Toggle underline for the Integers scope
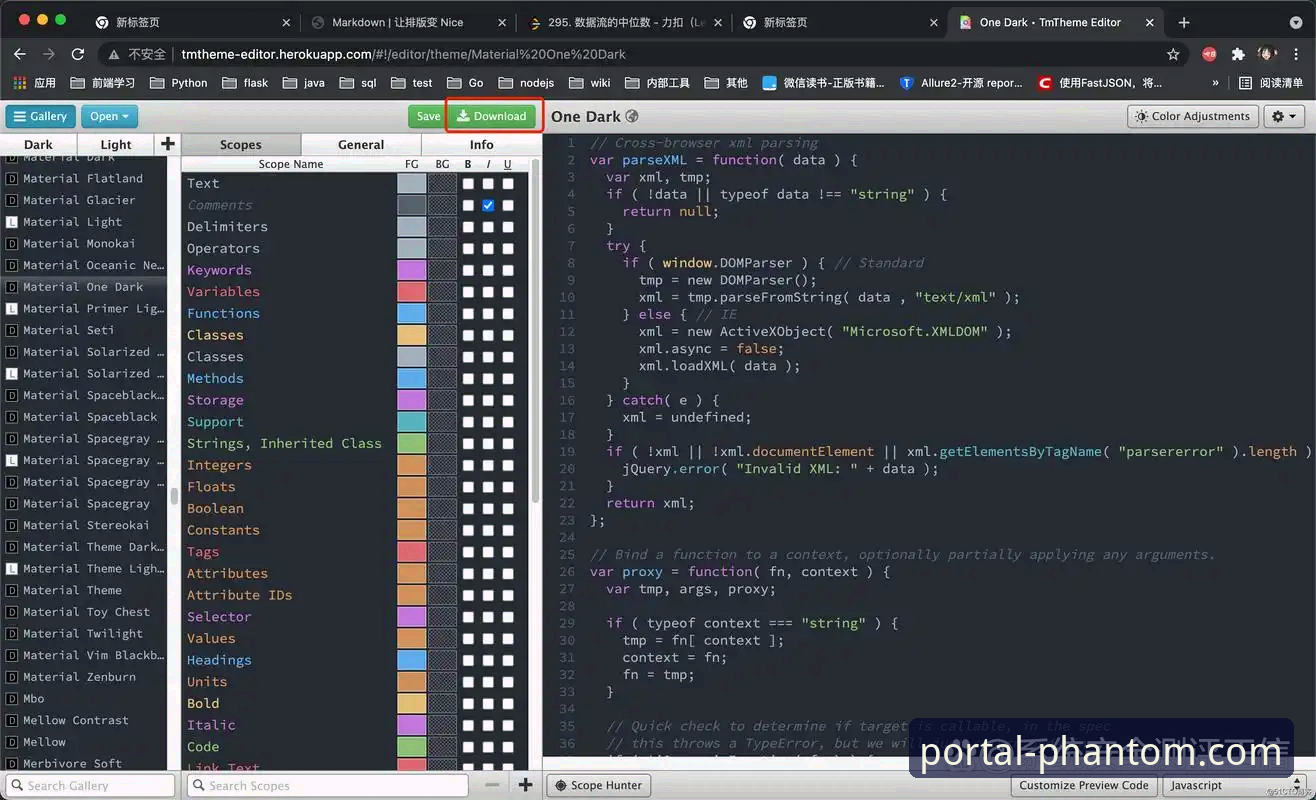This screenshot has height=800, width=1316. tap(508, 465)
